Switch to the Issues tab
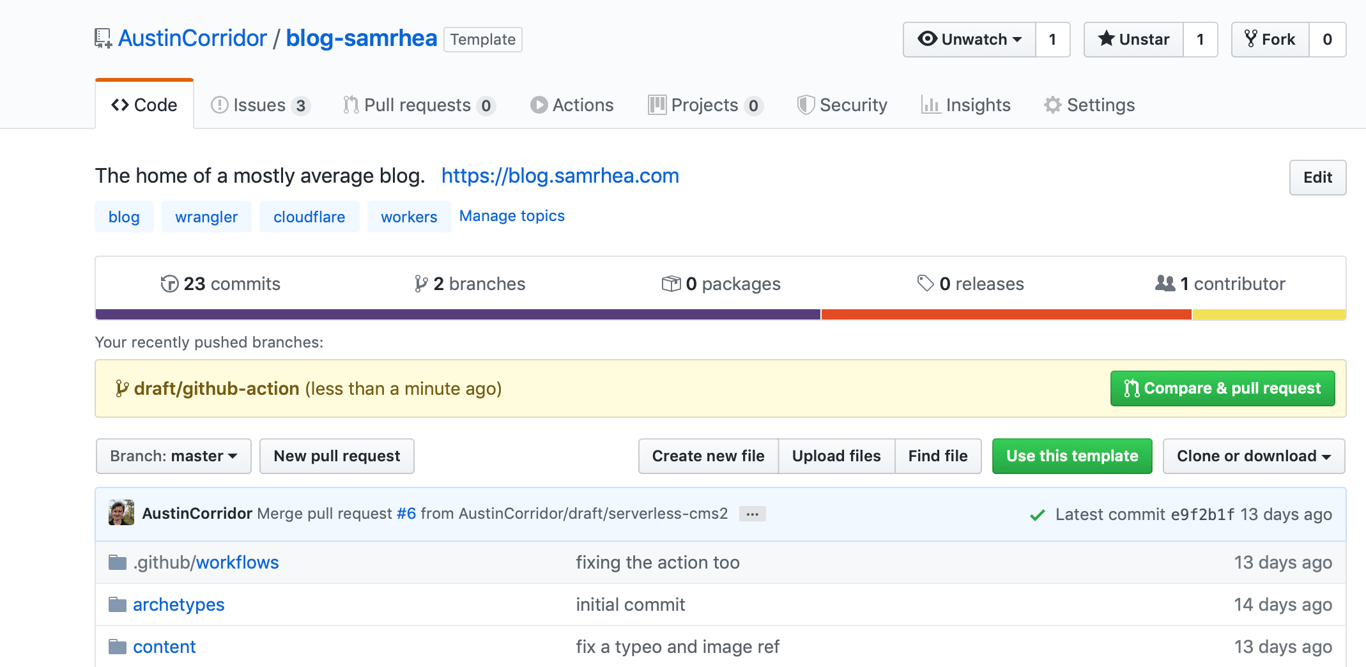1366x667 pixels. (259, 105)
